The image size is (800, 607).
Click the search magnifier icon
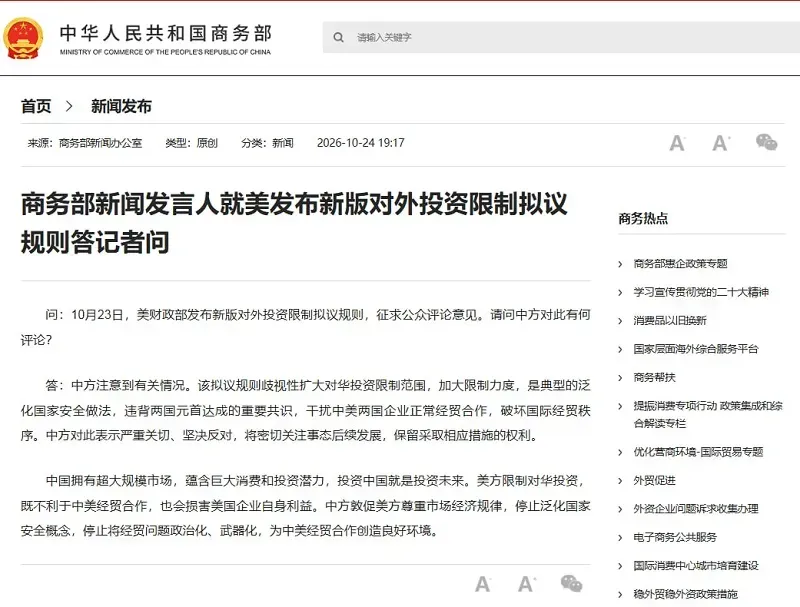(x=338, y=37)
